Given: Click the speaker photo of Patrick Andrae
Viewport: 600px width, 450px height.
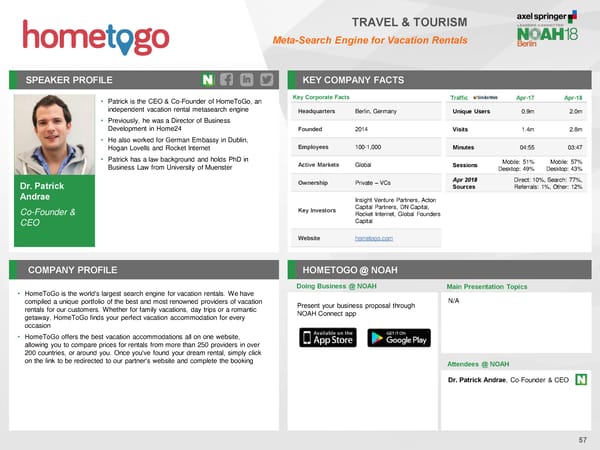Looking at the screenshot, I should point(54,135).
